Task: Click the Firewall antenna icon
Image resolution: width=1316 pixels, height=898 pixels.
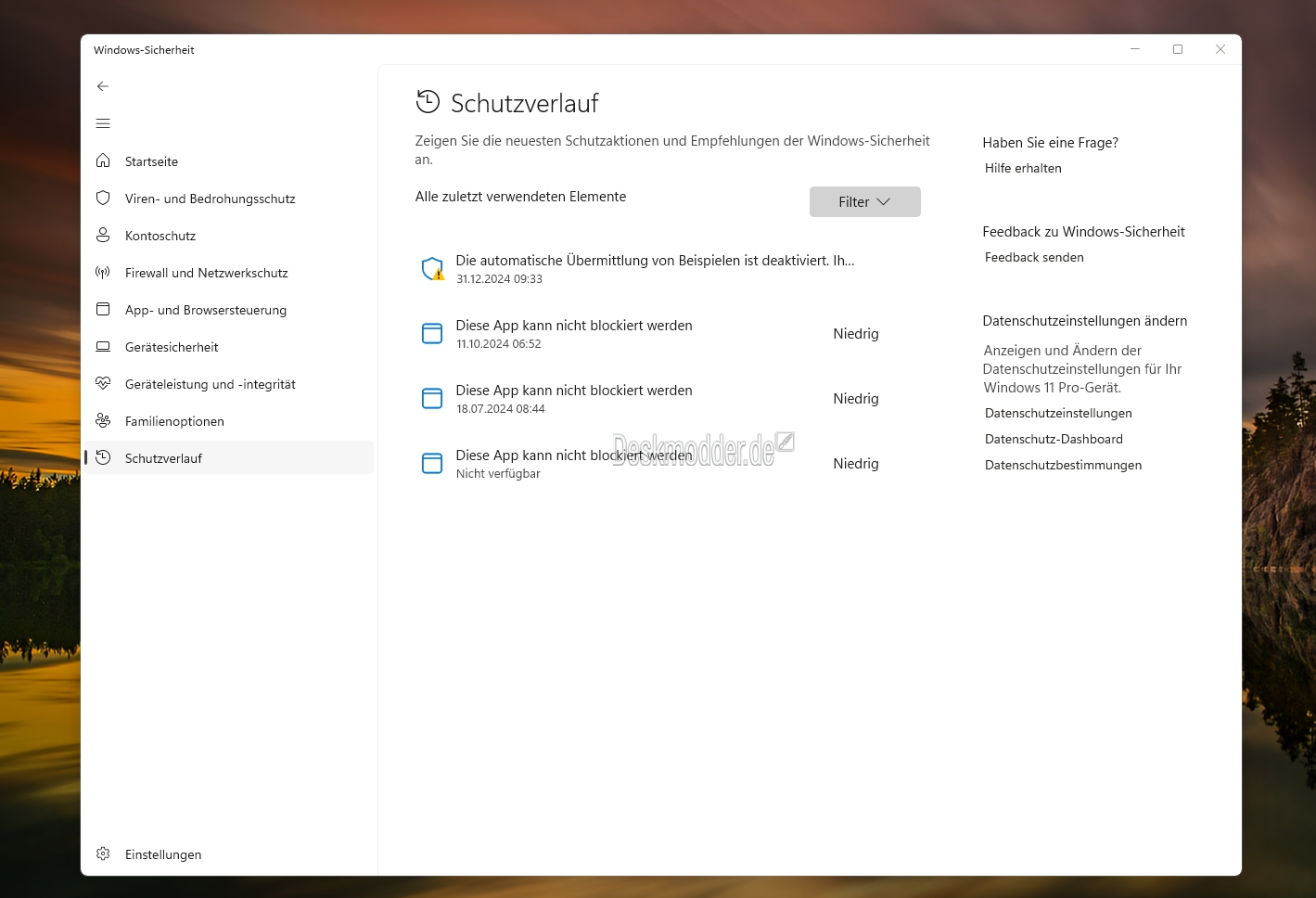Action: coord(103,272)
